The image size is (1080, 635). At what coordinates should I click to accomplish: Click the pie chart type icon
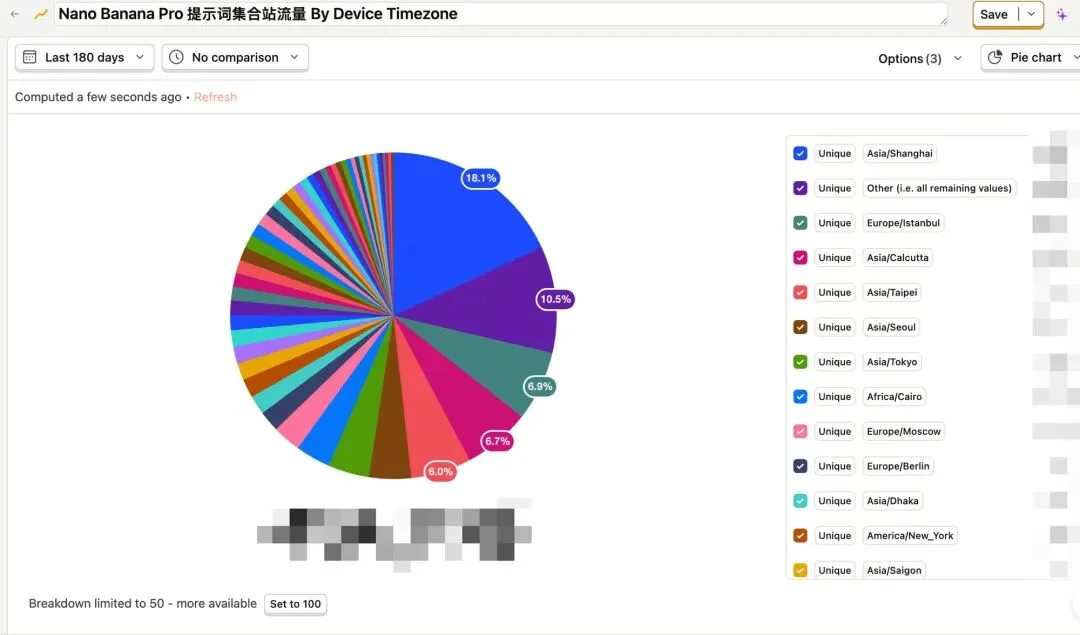[x=995, y=58]
